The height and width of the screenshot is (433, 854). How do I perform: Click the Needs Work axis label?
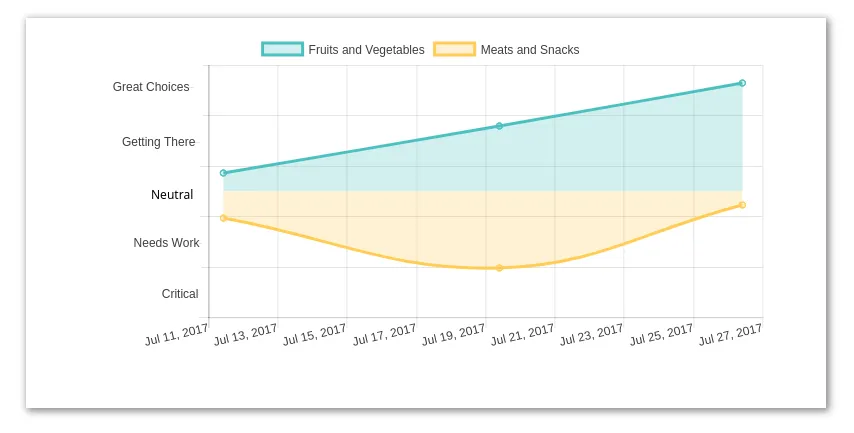166,243
